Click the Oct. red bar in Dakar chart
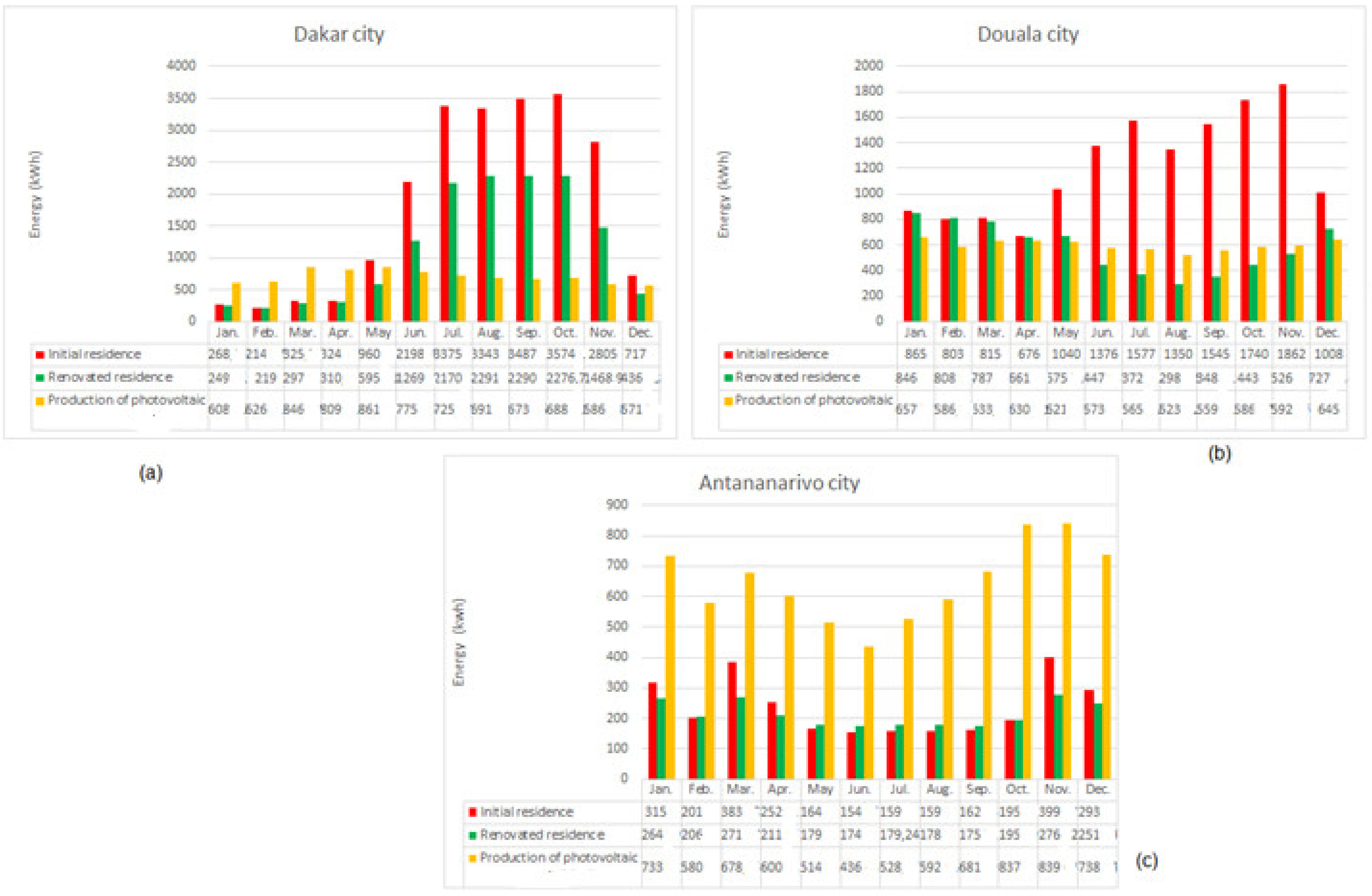Screen dimensions: 1372x896 558,208
